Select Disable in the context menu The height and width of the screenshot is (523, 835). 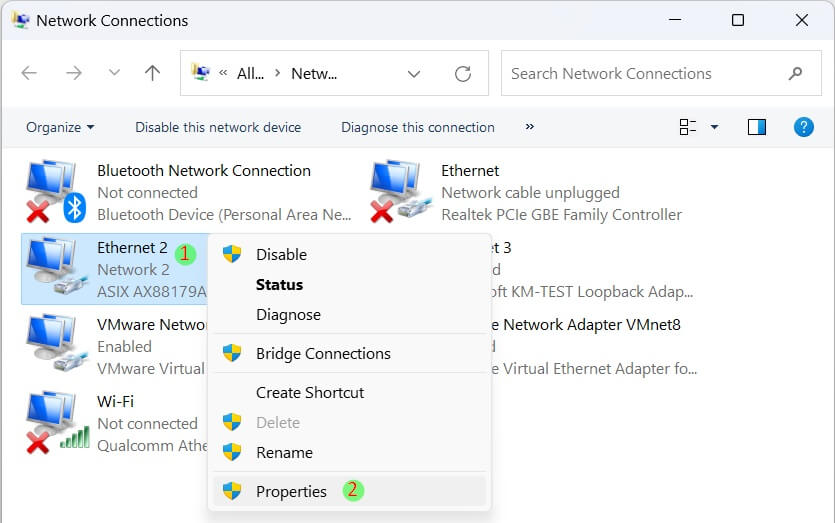[x=281, y=254]
